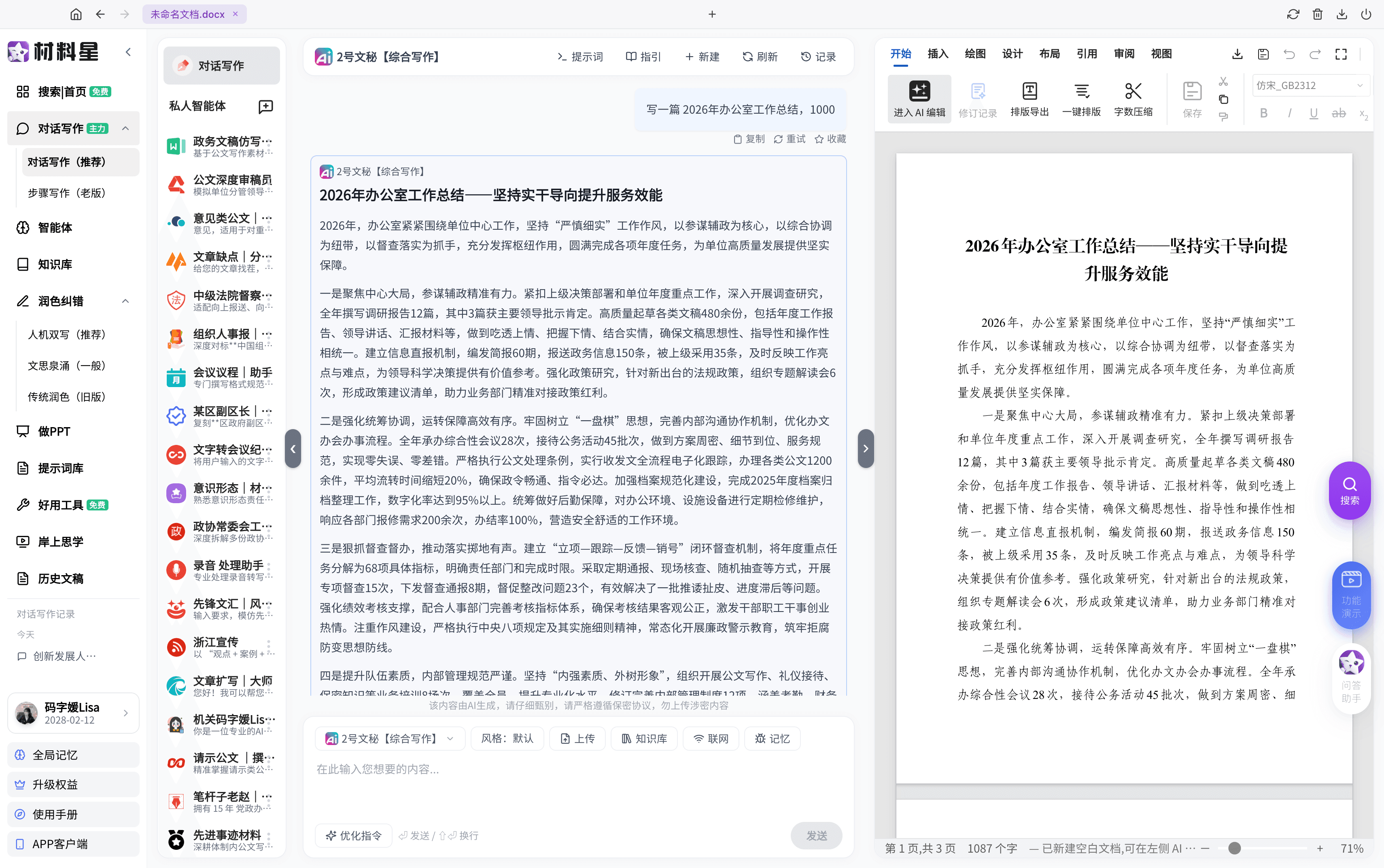Open the new private agent chat icon
The width and height of the screenshot is (1384, 868).
click(266, 106)
